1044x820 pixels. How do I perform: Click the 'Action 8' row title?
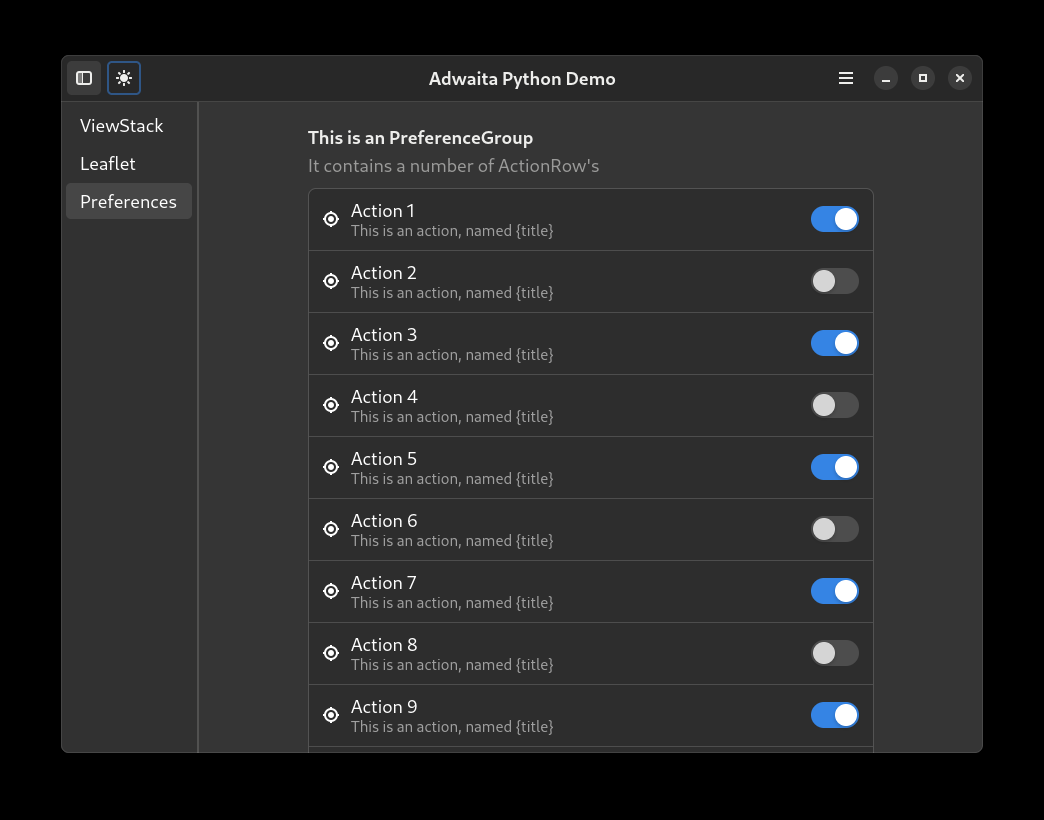[384, 644]
